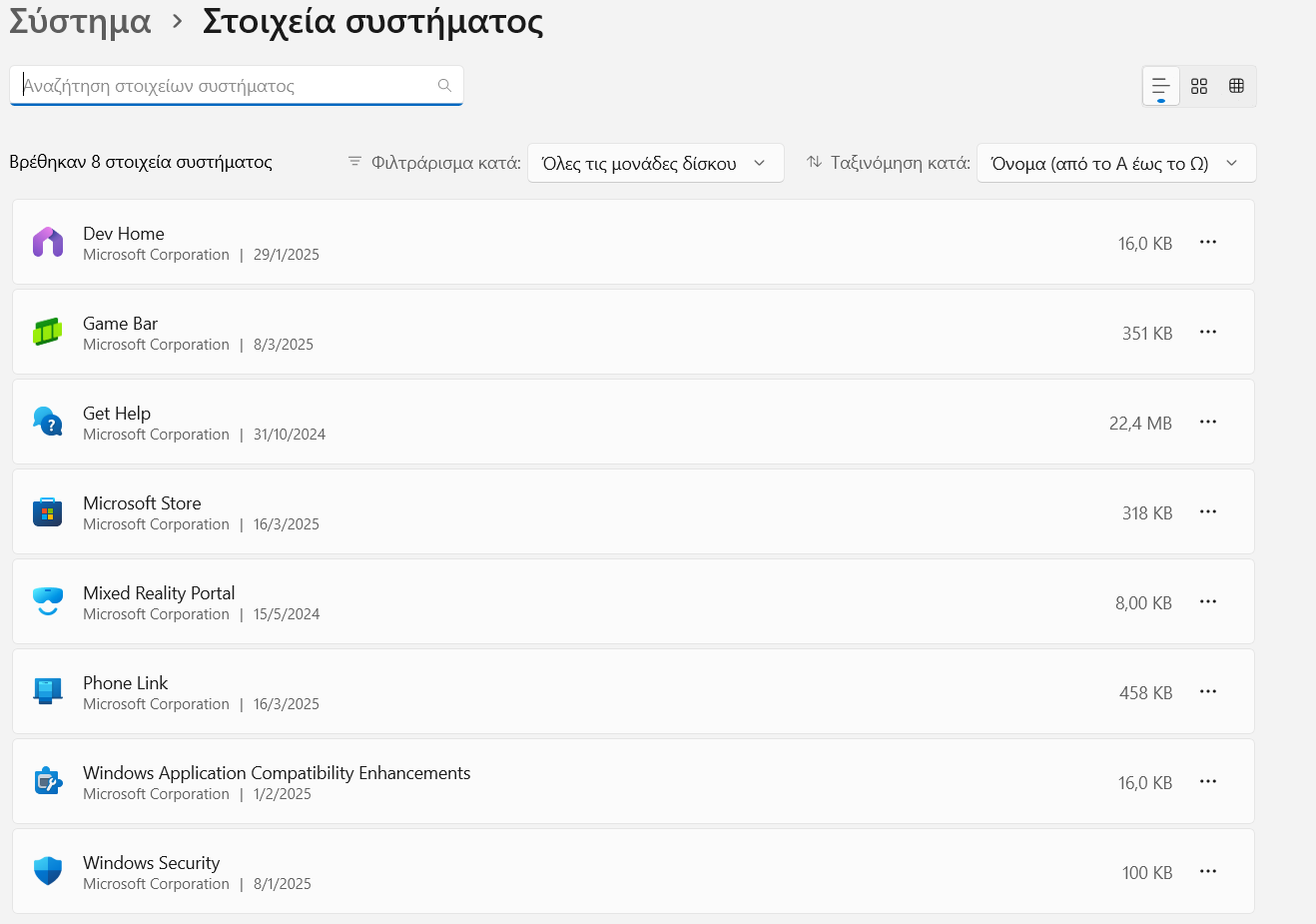Open more options for Microsoft Store
The width and height of the screenshot is (1316, 924).
coord(1208,511)
